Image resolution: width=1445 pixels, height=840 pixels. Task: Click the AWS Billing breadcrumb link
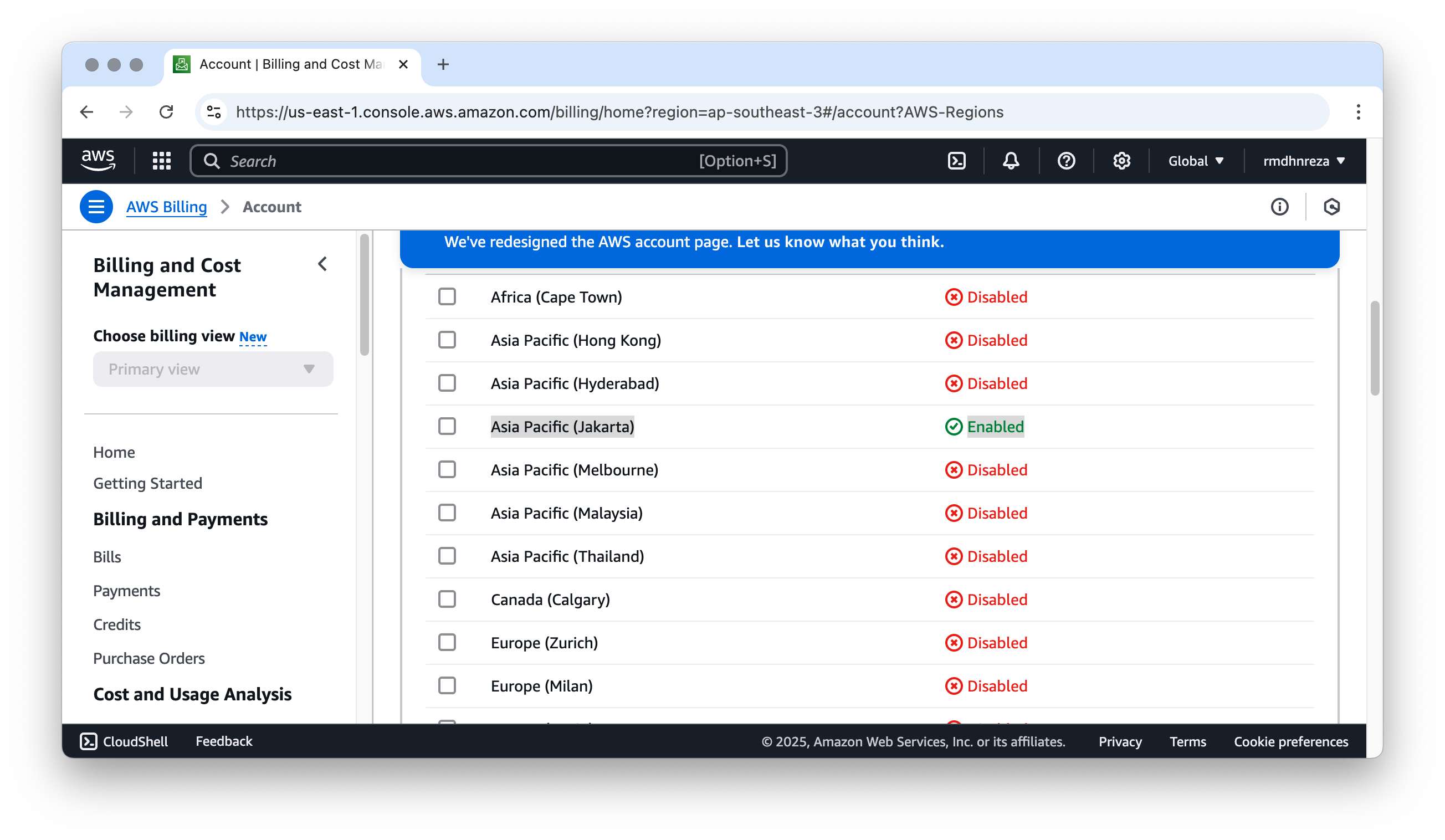[166, 207]
